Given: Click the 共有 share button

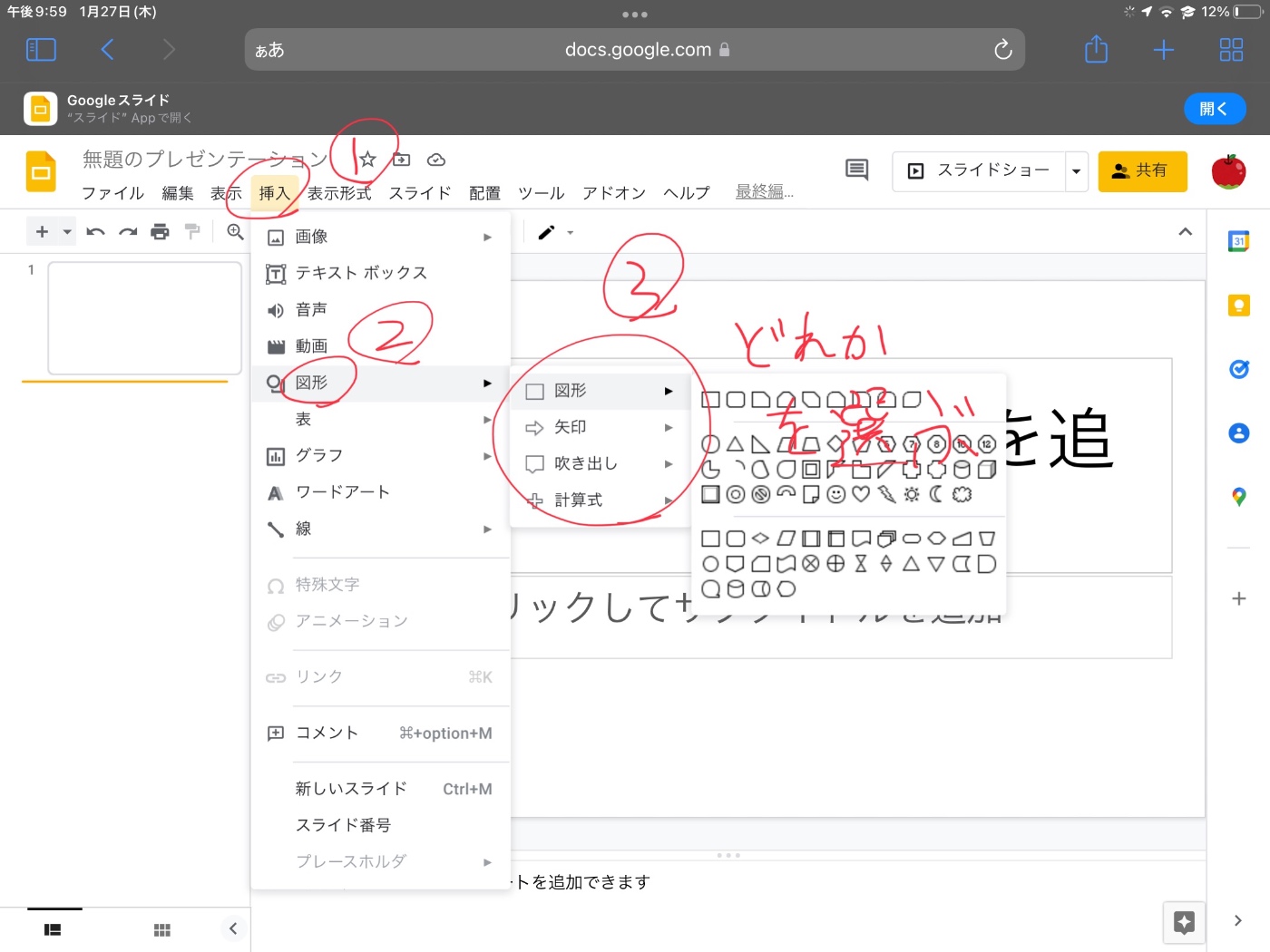Looking at the screenshot, I should click(1142, 171).
